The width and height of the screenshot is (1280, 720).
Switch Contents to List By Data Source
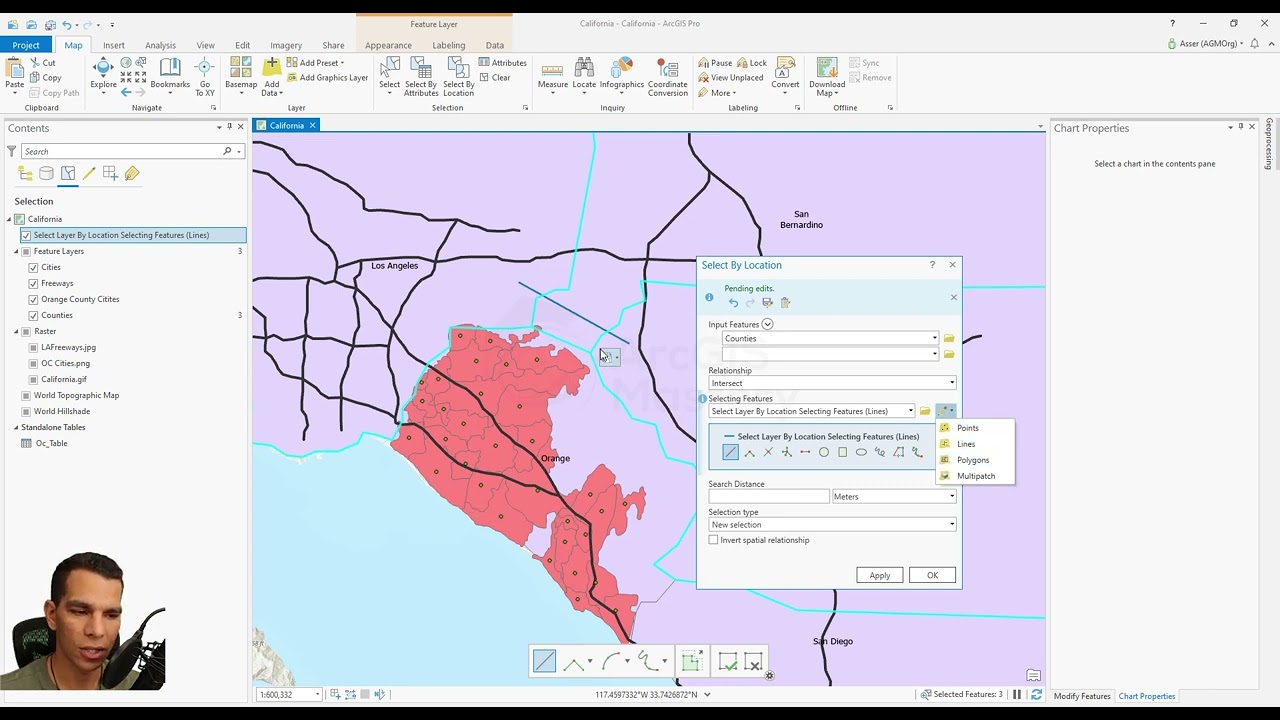coord(46,174)
